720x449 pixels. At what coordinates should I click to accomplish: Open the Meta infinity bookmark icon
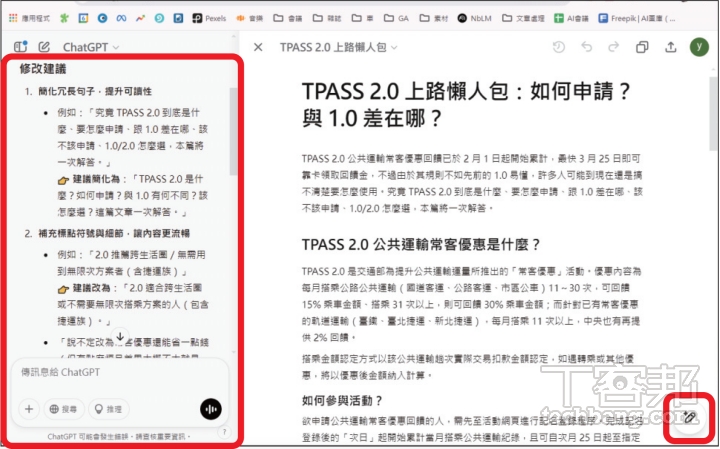tap(121, 18)
